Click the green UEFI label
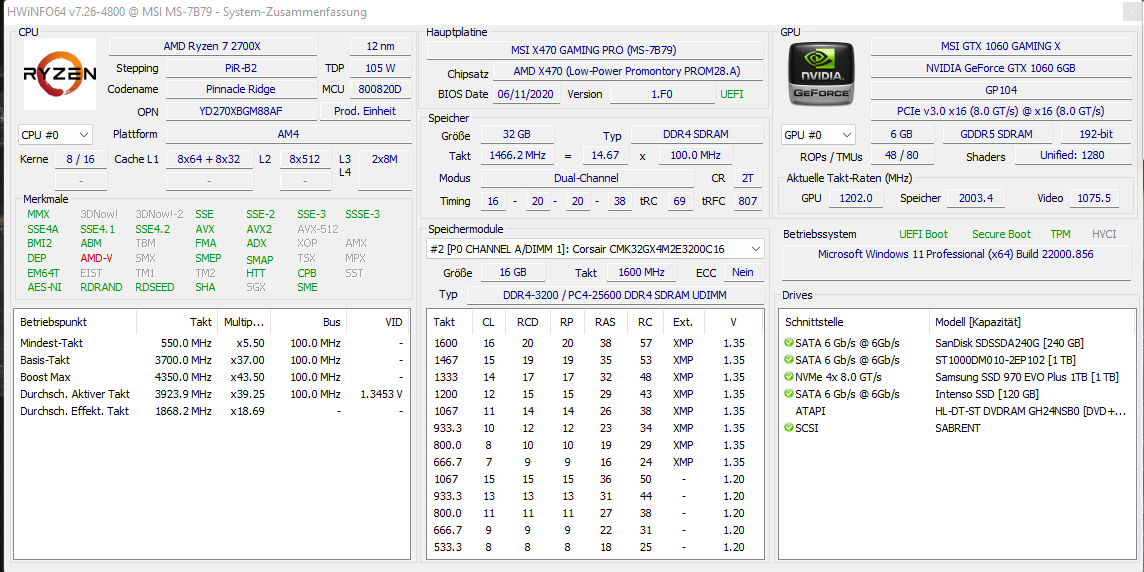Image resolution: width=1144 pixels, height=572 pixels. (x=732, y=94)
